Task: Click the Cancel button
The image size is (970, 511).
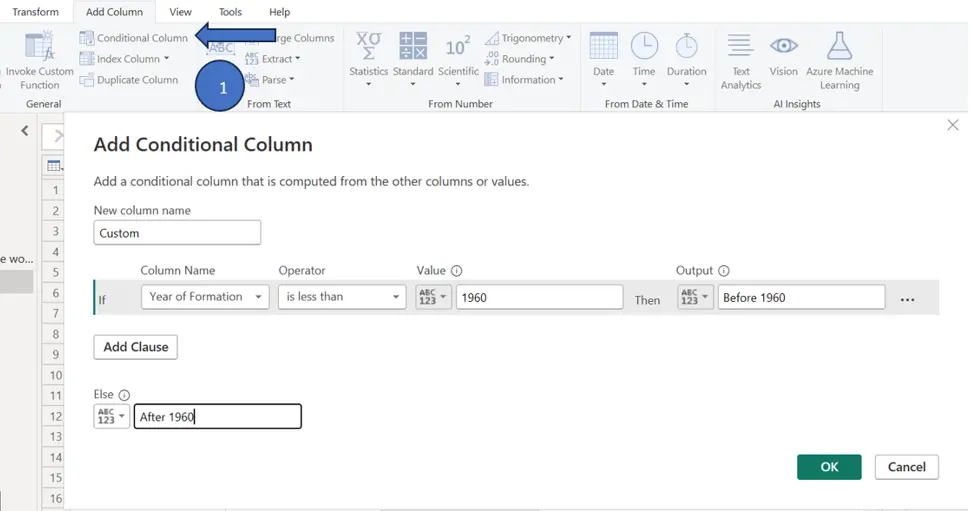Action: coord(906,467)
